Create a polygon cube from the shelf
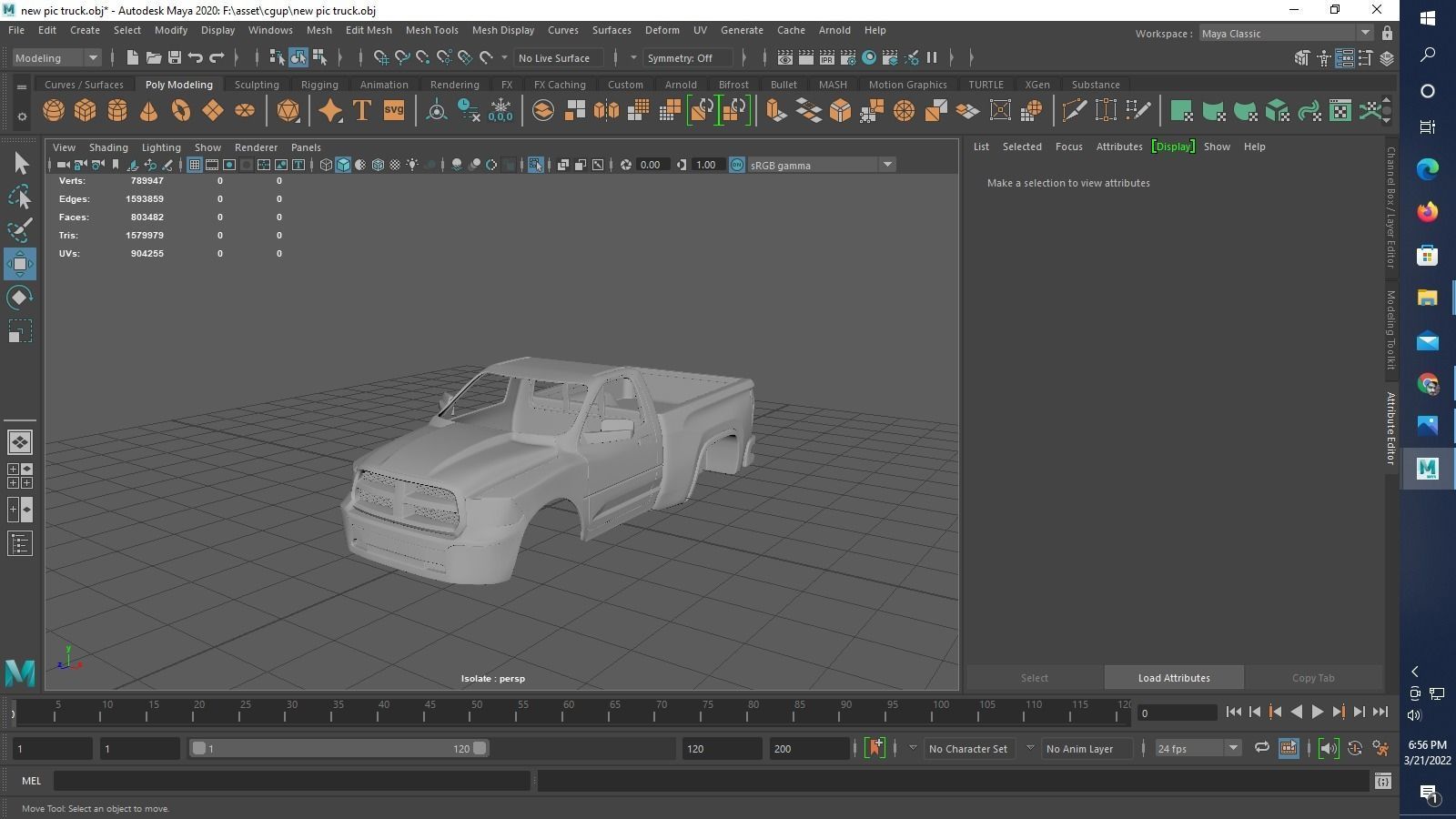This screenshot has height=819, width=1456. point(86,111)
